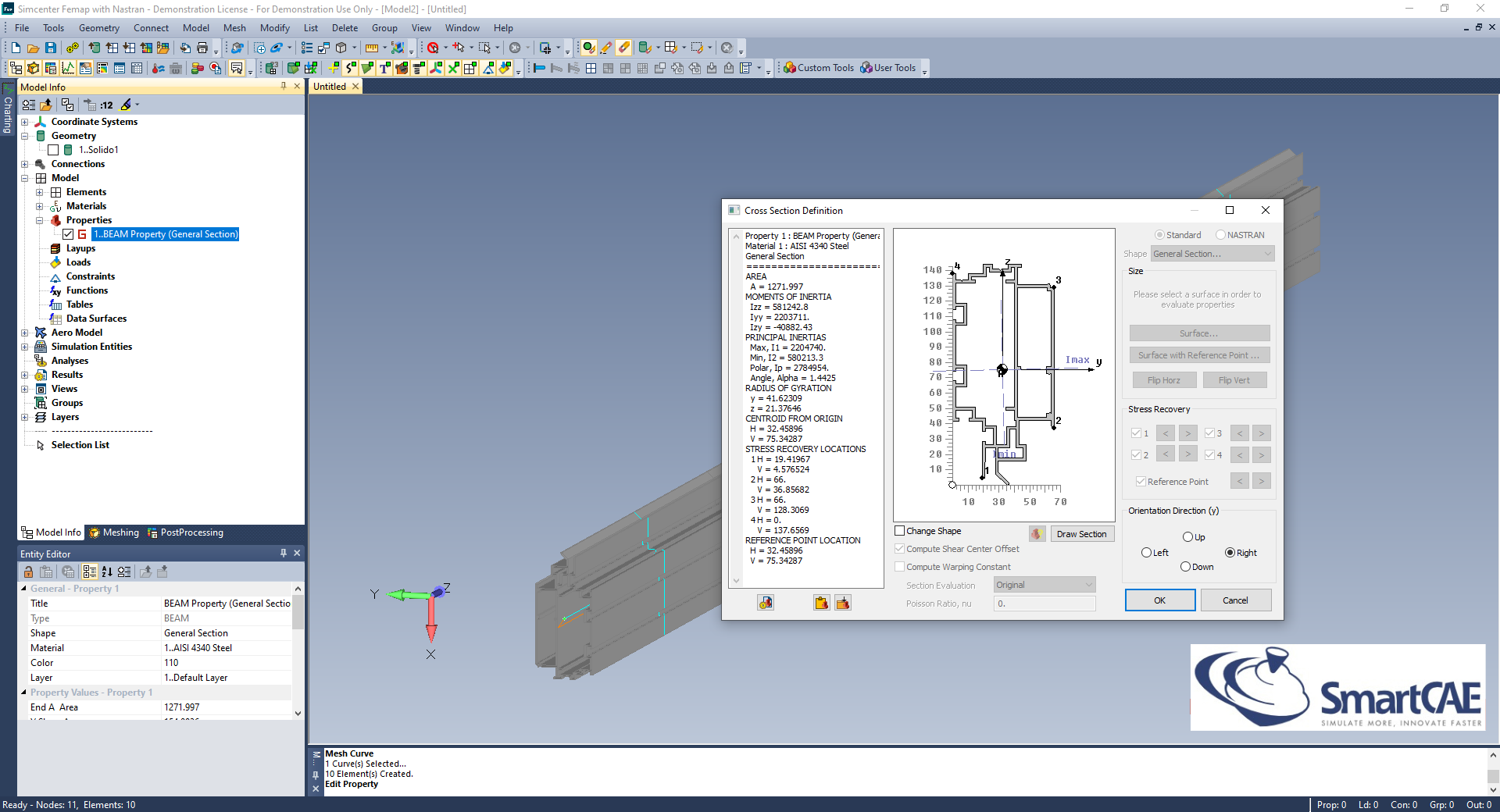
Task: Click the solid box view style icon
Action: tap(341, 48)
